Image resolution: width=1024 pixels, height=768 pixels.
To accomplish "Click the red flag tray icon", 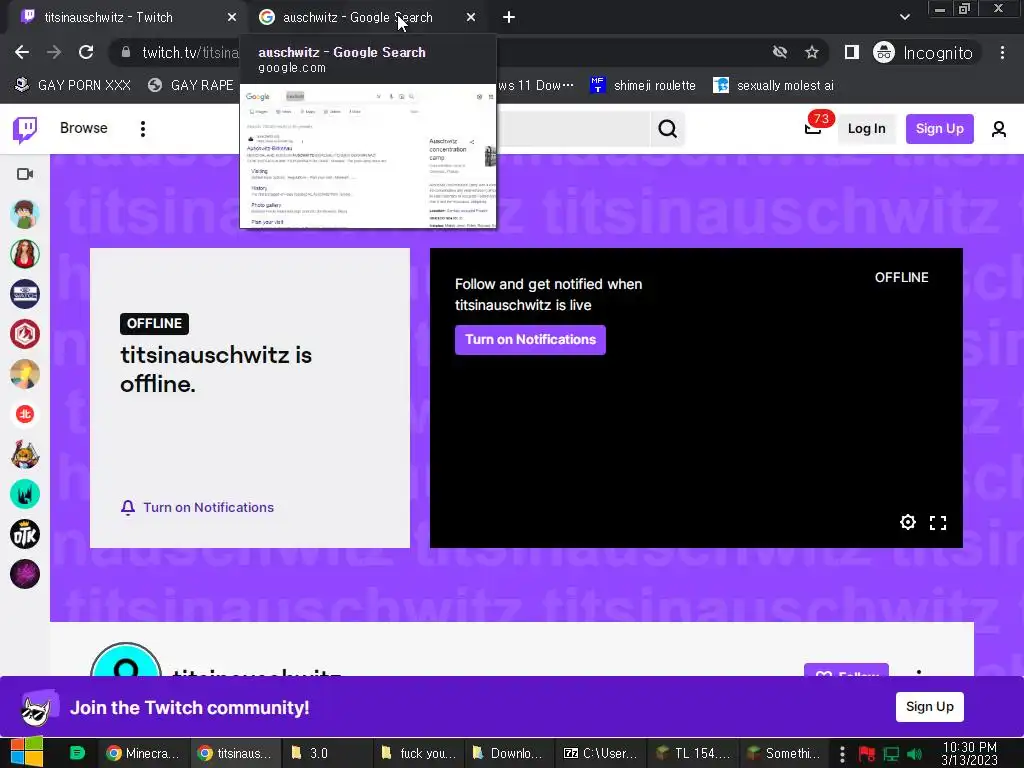I will [x=867, y=754].
